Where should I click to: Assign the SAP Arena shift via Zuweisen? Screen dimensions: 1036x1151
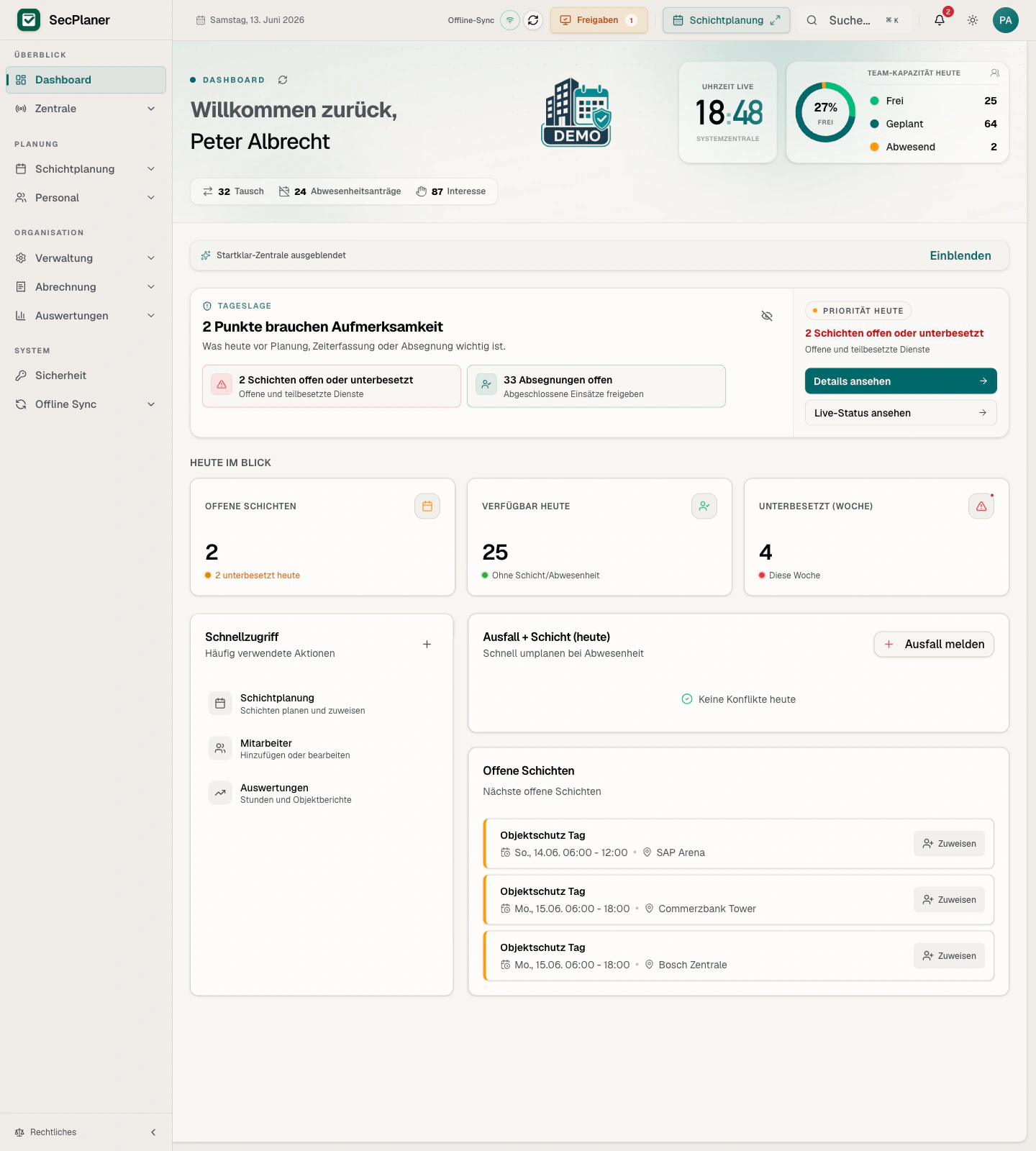[950, 844]
